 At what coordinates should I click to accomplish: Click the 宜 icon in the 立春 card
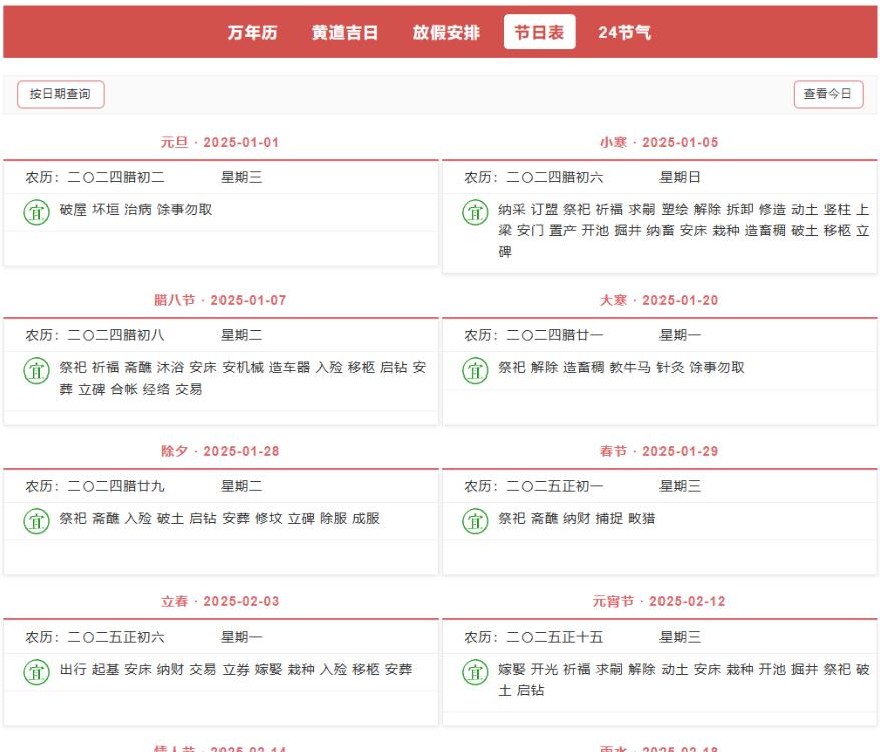[37, 672]
